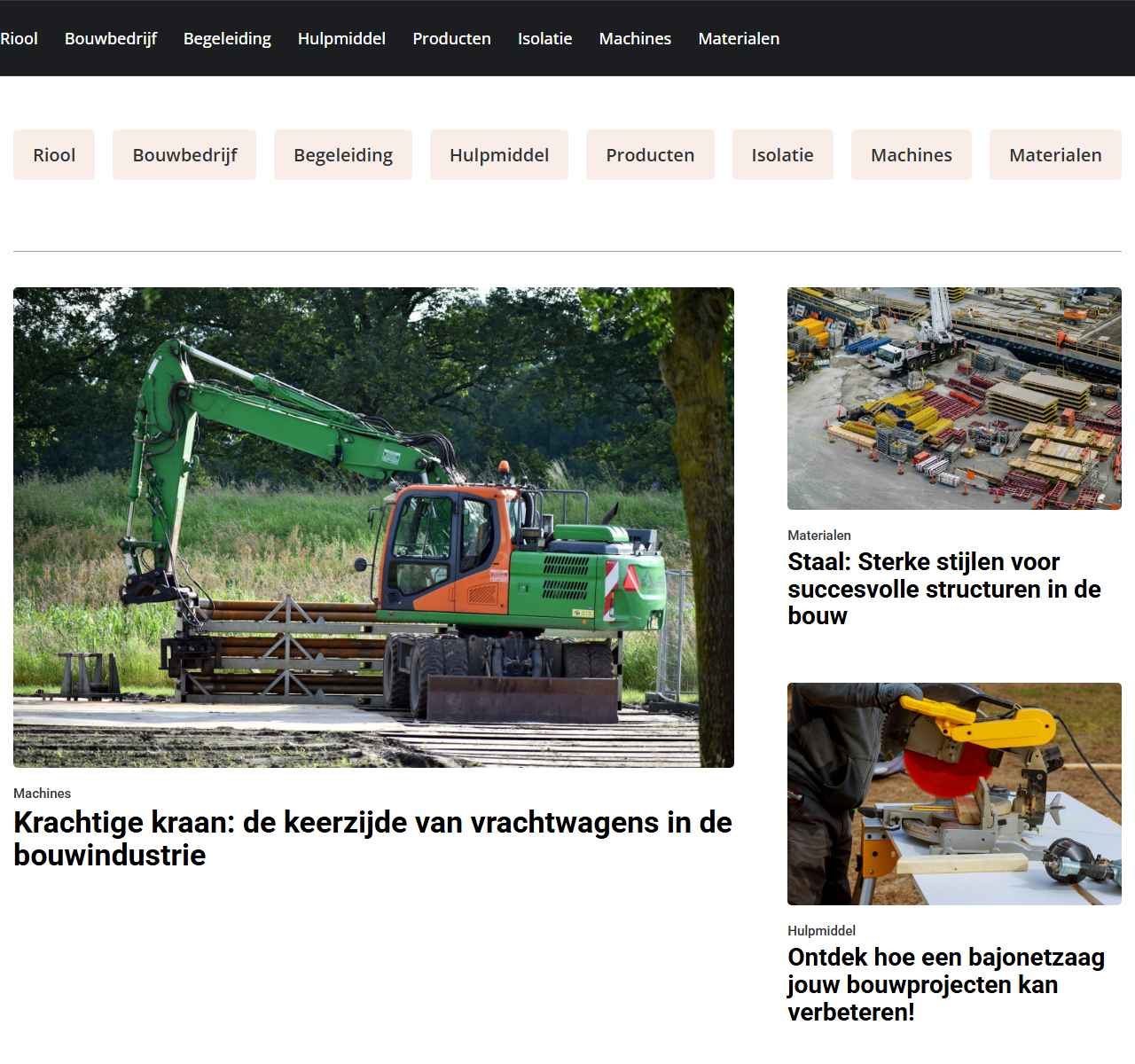Select Bouwbedrijf in the dark top menu

tap(111, 39)
